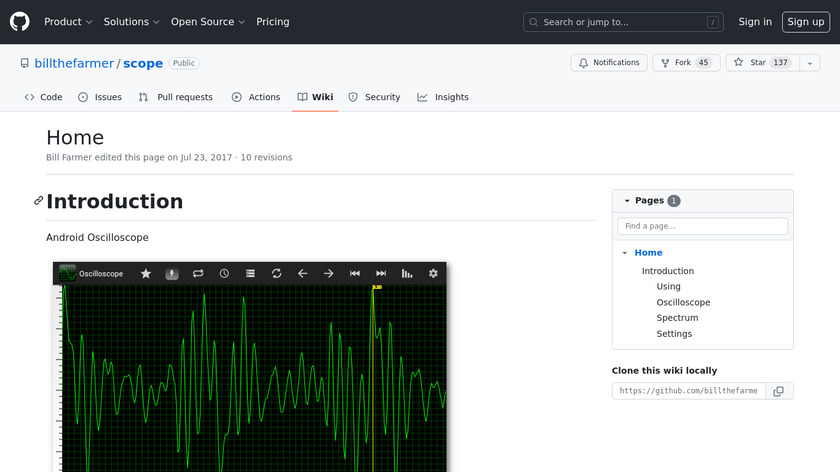
Task: Copy the wiki clone URL
Action: [x=779, y=390]
